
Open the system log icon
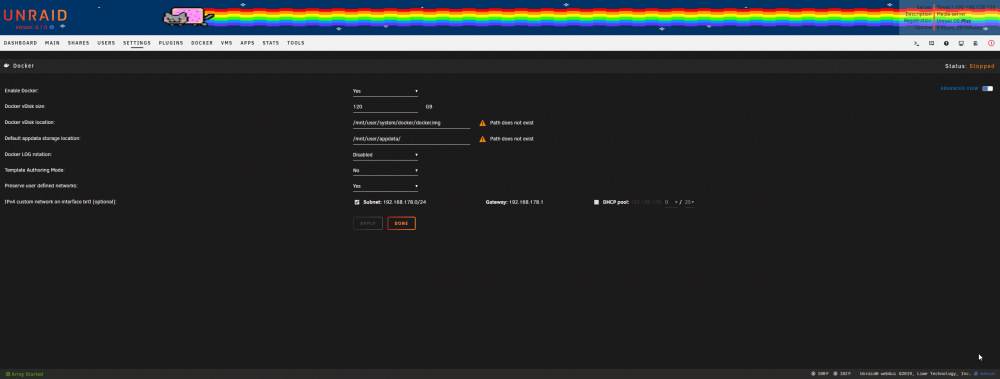[x=976, y=43]
